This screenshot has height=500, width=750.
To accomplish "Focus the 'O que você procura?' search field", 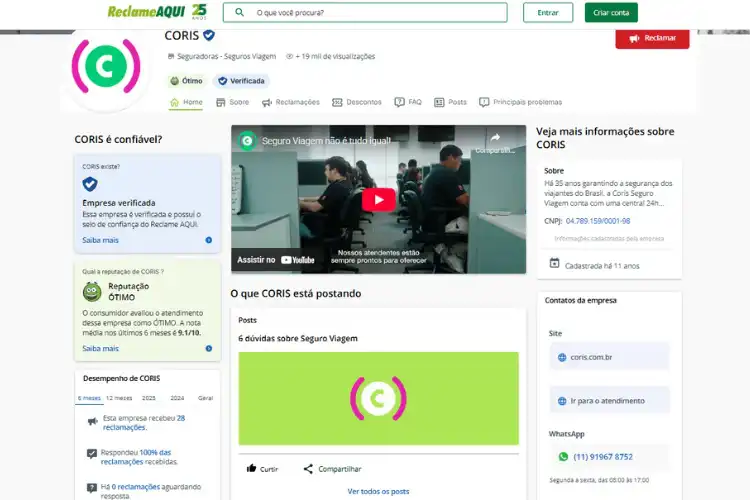I will (365, 12).
